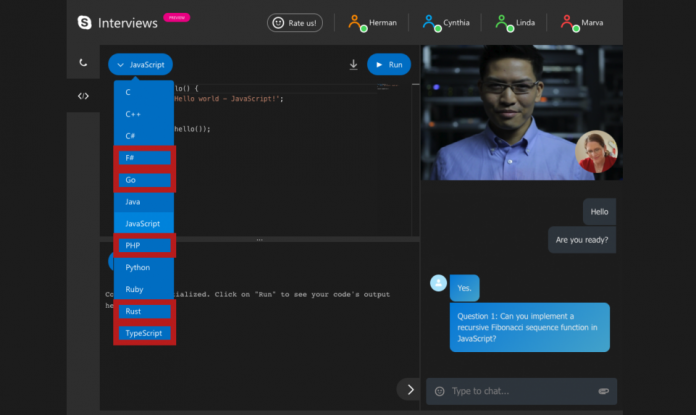Image resolution: width=696 pixels, height=415 pixels.
Task: Click the Hello chat message
Action: pos(599,212)
